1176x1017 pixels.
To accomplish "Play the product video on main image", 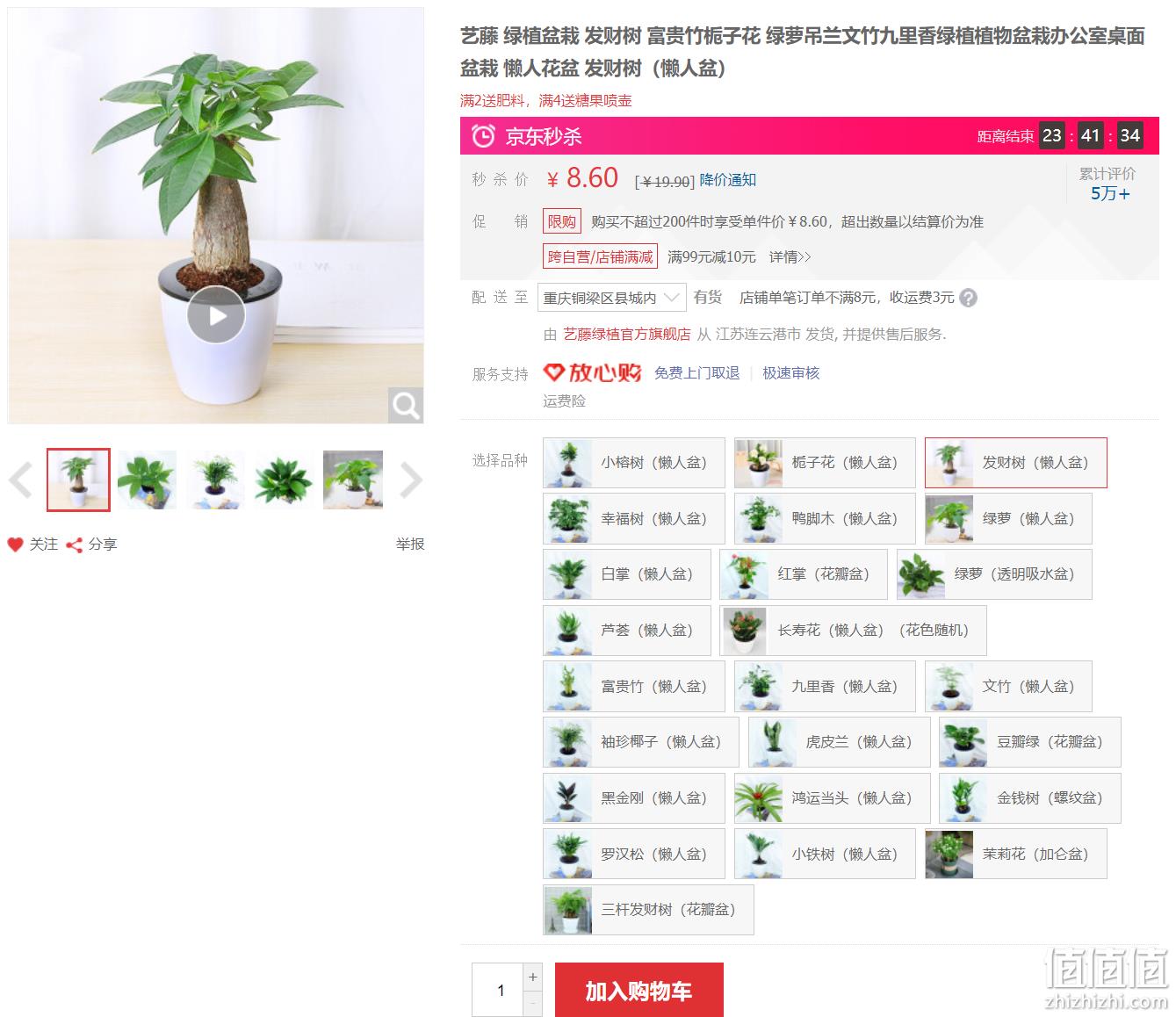I will click(x=216, y=315).
